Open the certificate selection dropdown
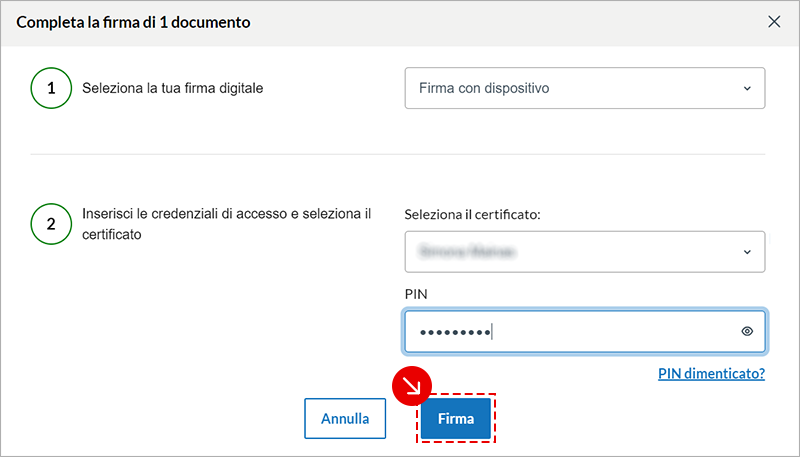The width and height of the screenshot is (800, 457). click(x=584, y=251)
